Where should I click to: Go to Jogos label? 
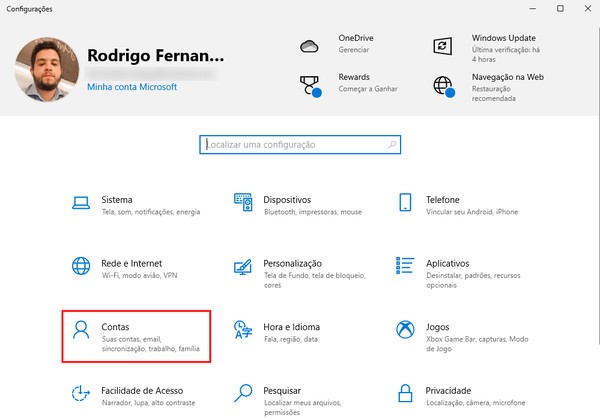point(437,328)
